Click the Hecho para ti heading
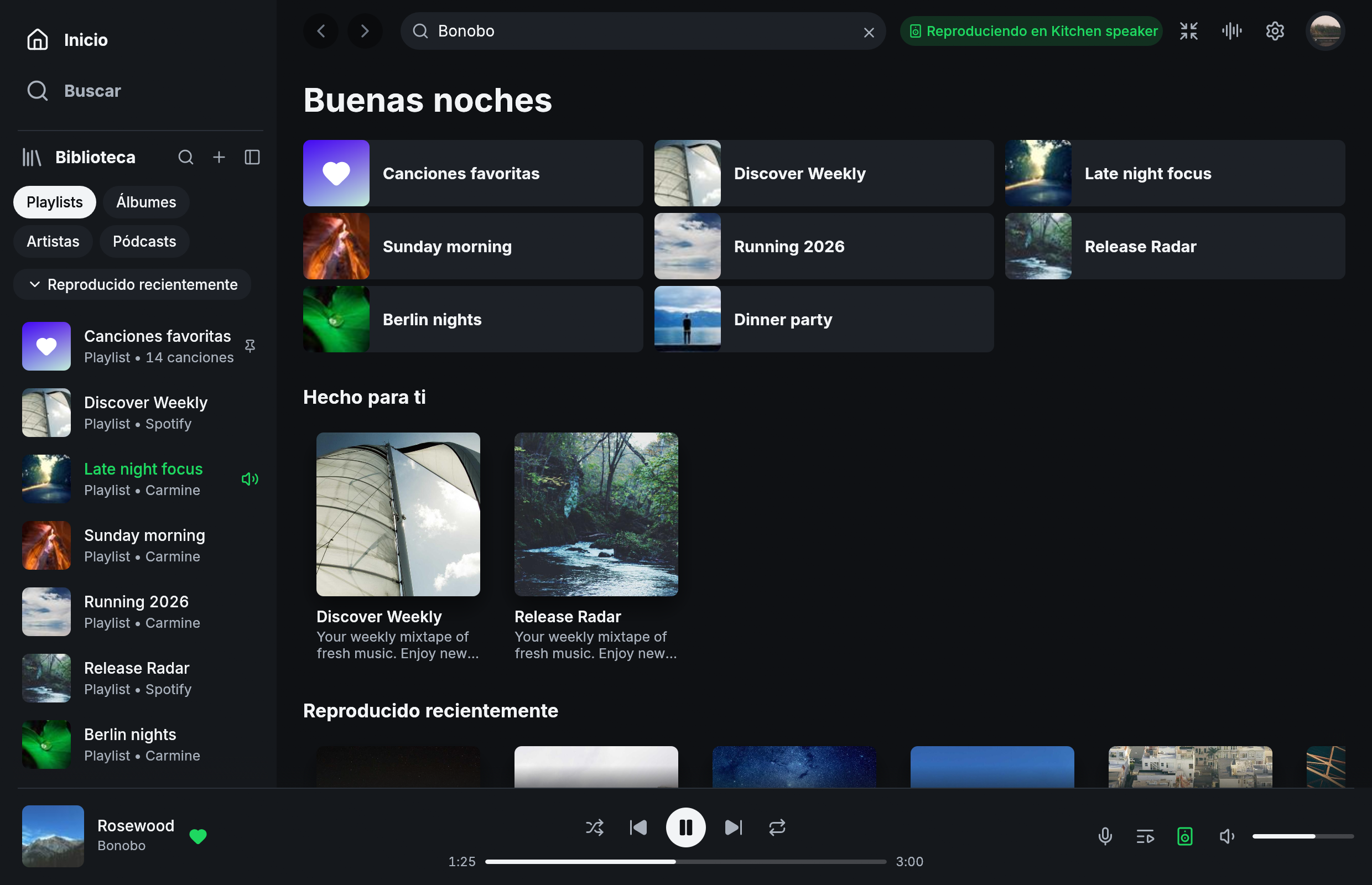Viewport: 1372px width, 885px height. [x=365, y=397]
